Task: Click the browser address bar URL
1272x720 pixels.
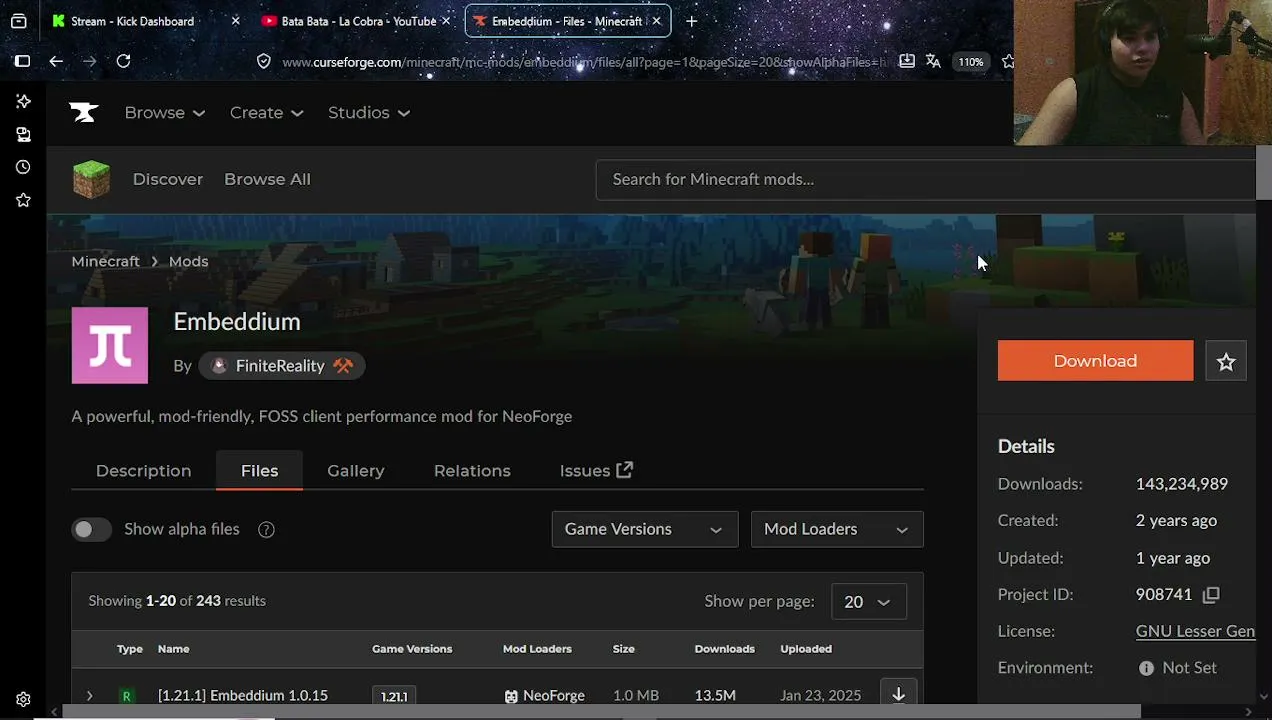Action: [x=584, y=62]
